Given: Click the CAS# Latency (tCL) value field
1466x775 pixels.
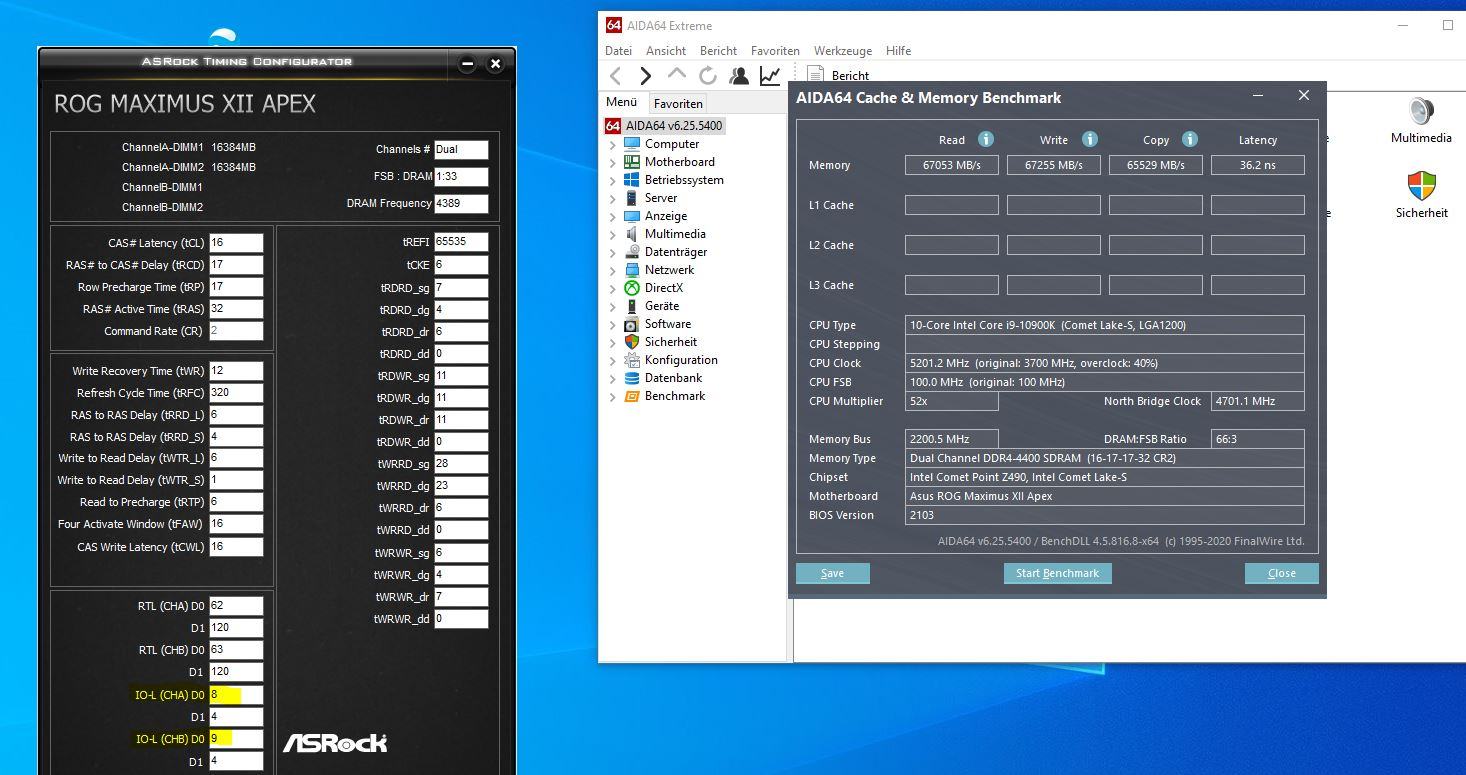Looking at the screenshot, I should point(236,243).
